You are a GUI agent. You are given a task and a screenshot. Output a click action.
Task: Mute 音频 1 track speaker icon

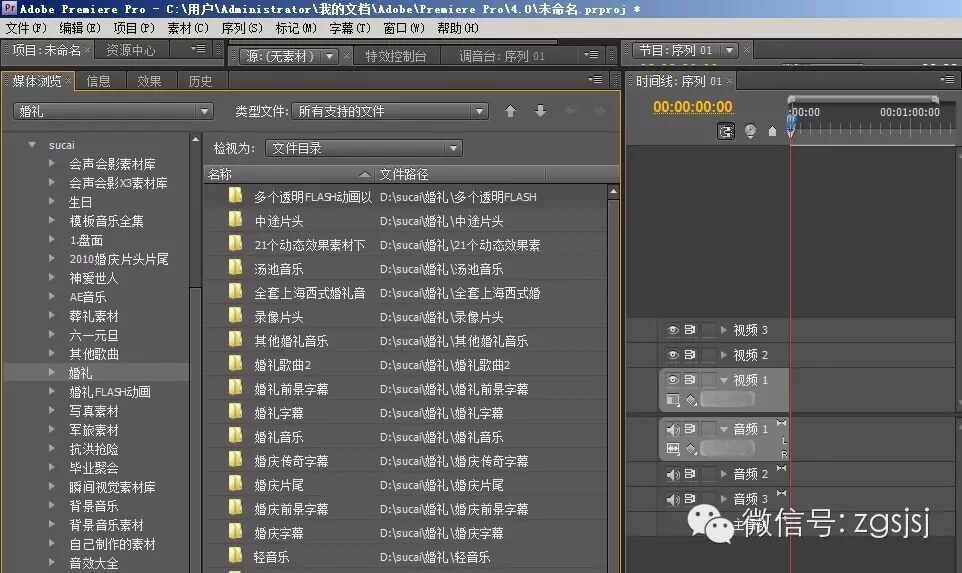(673, 429)
